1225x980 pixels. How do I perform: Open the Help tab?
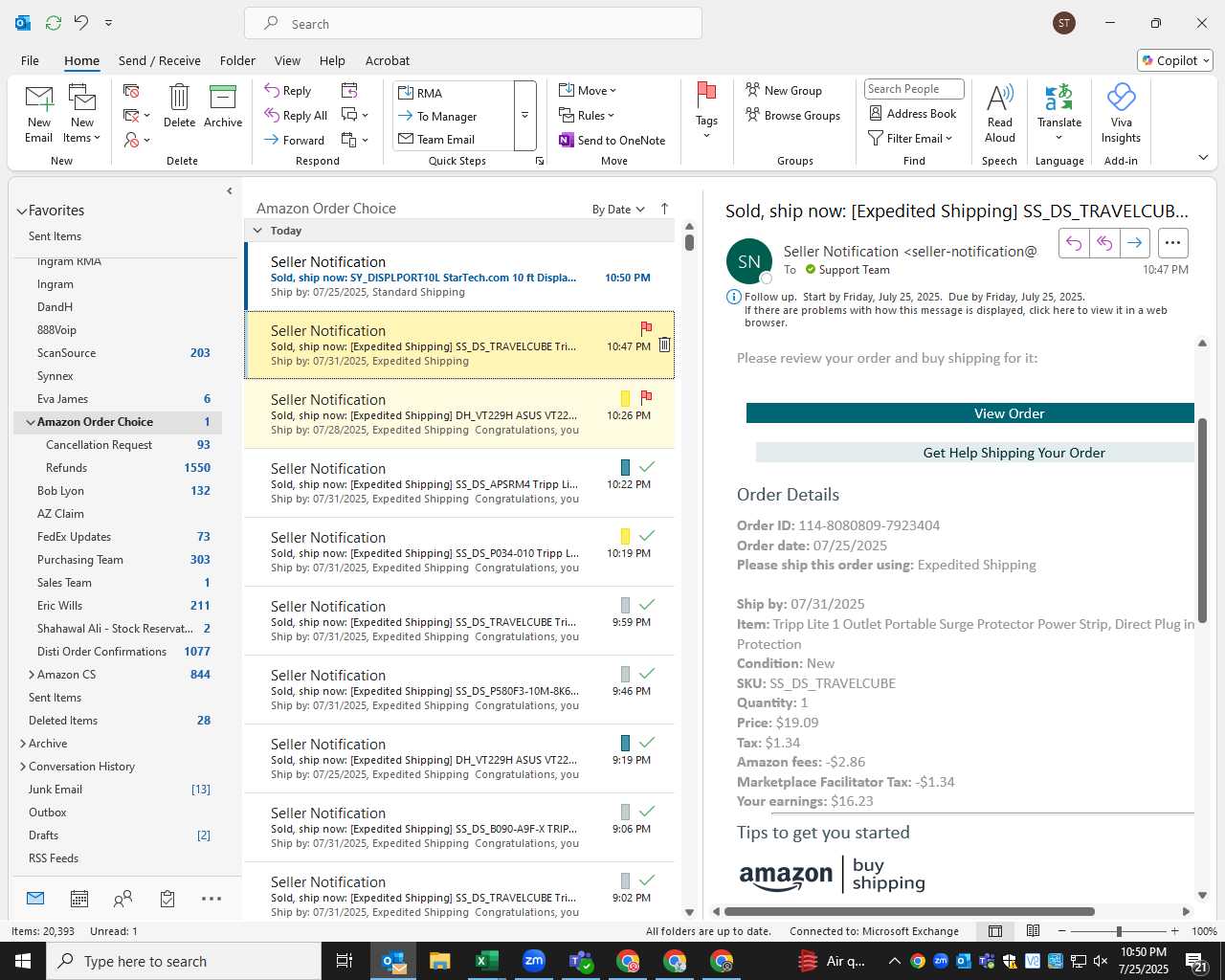coord(332,60)
